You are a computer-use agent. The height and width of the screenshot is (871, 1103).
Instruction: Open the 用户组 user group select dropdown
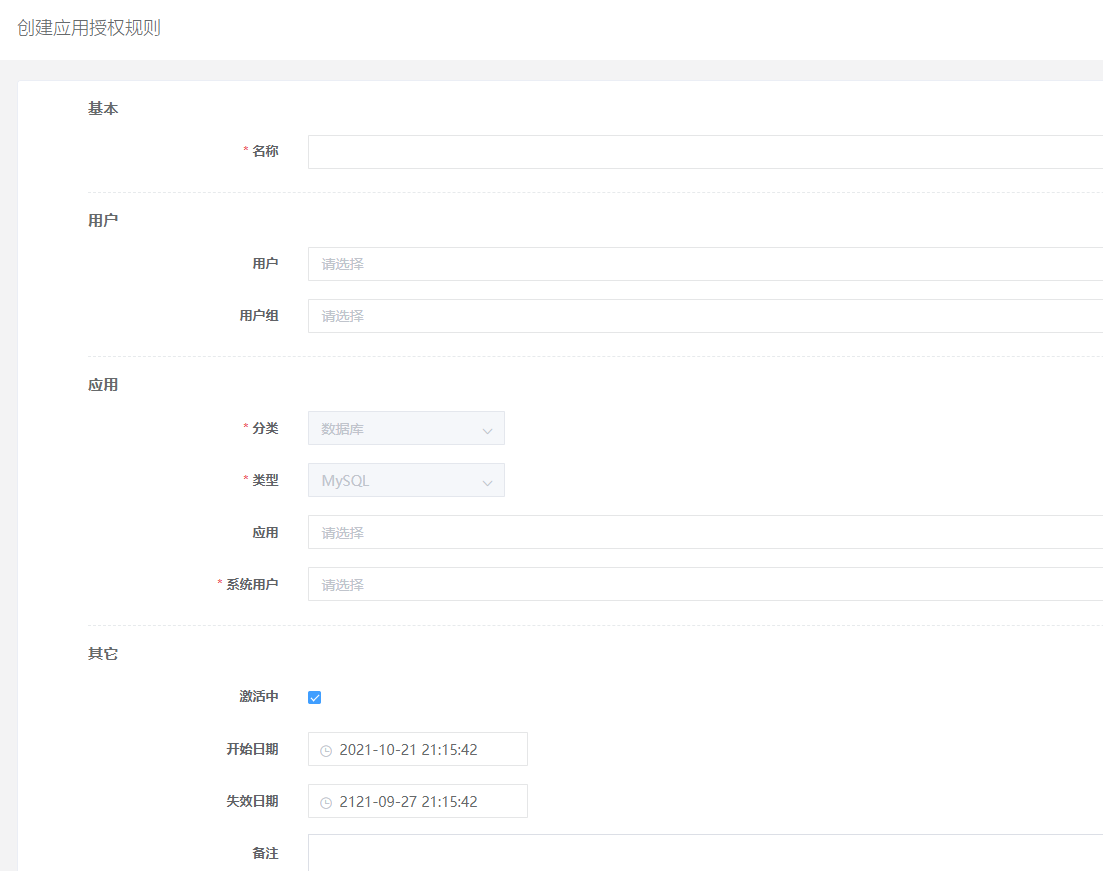(706, 316)
